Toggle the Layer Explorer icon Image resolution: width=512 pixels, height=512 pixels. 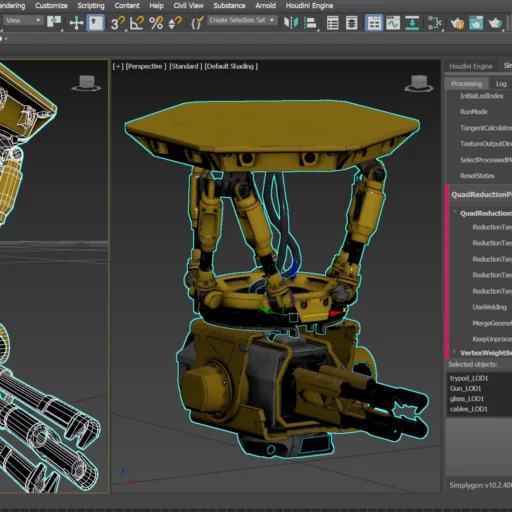(351, 23)
